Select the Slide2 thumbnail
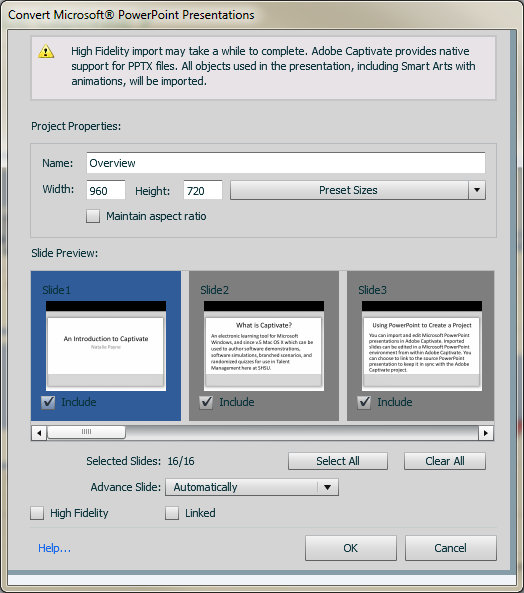524x593 pixels. point(264,346)
